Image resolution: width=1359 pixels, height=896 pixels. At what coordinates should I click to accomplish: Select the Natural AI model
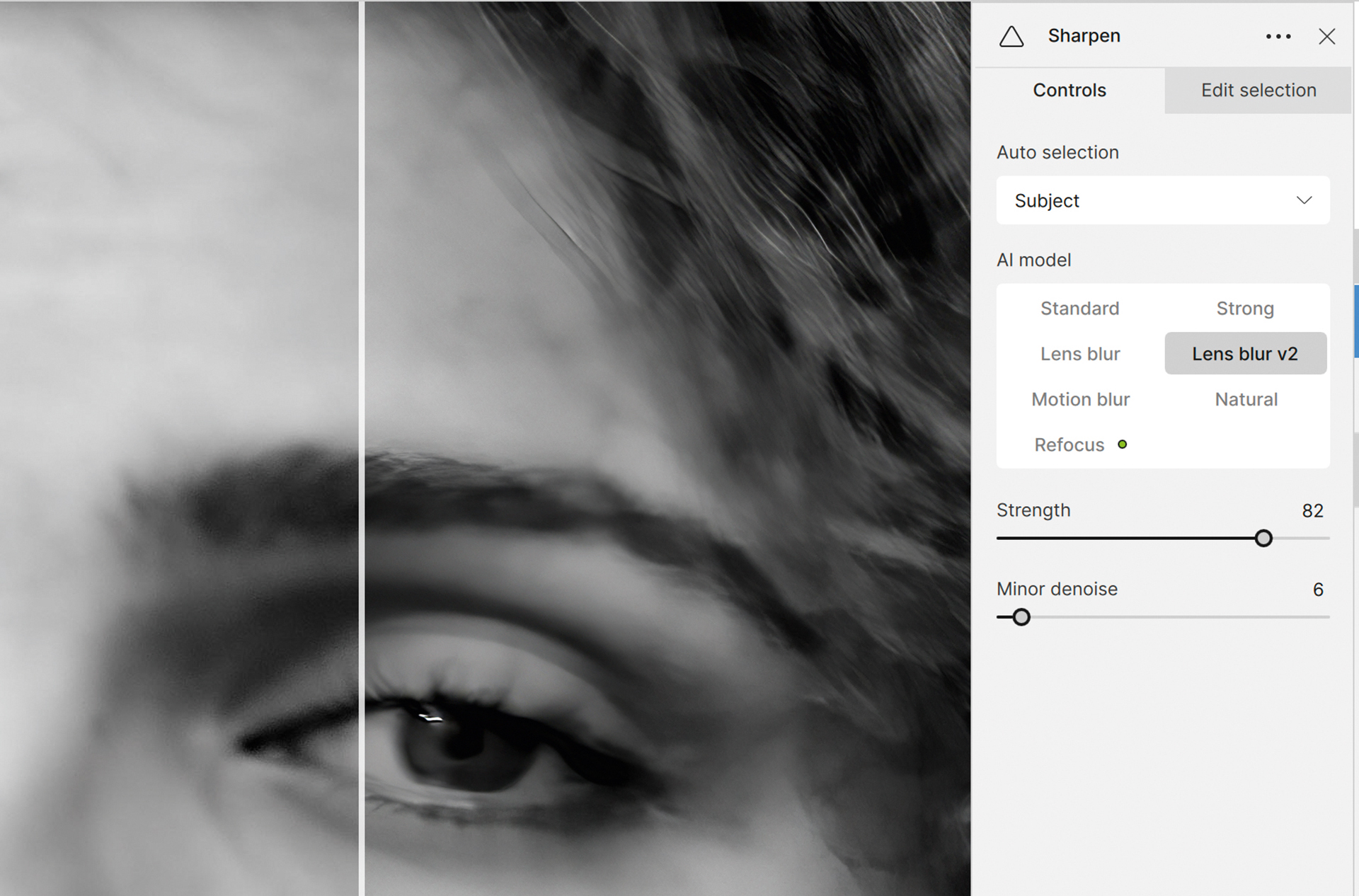pos(1246,399)
